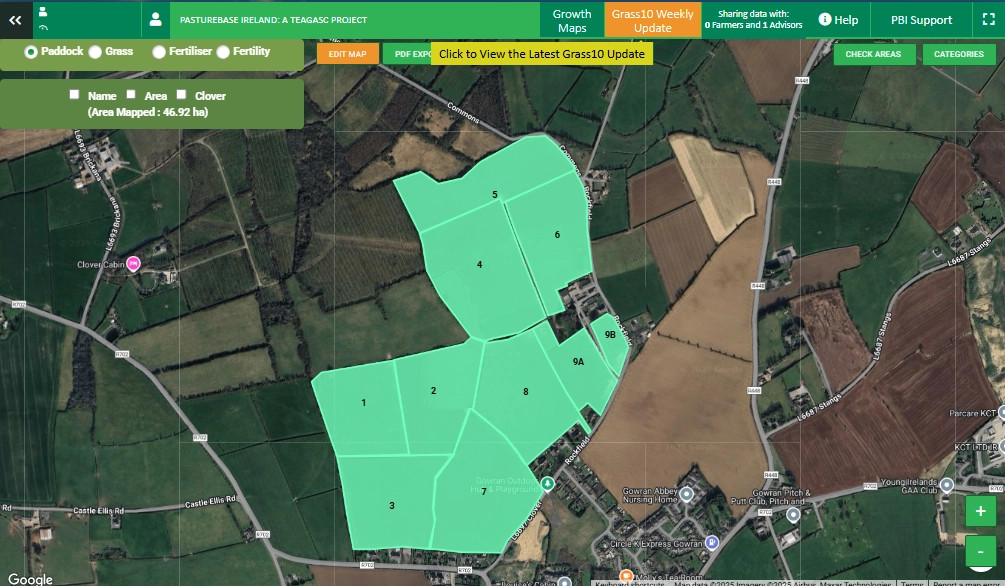
Task: Open the user profile icon
Action: coord(155,19)
